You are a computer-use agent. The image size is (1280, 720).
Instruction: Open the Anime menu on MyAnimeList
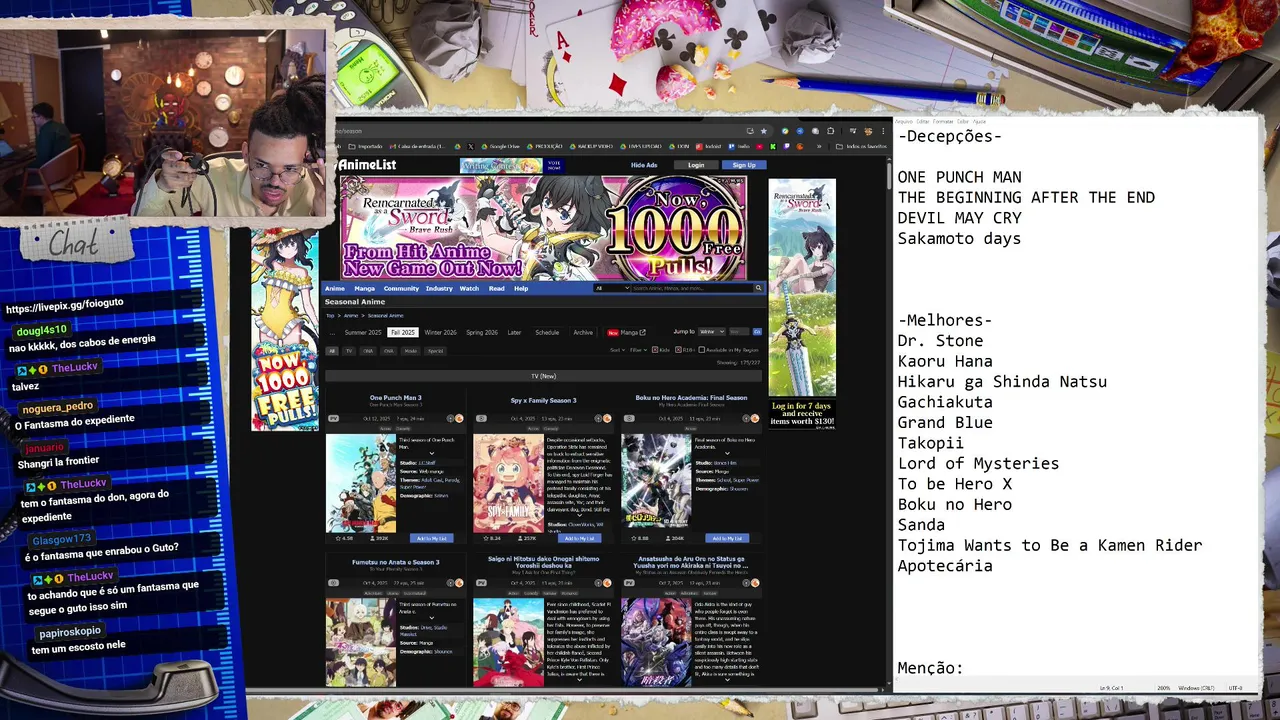coord(335,288)
